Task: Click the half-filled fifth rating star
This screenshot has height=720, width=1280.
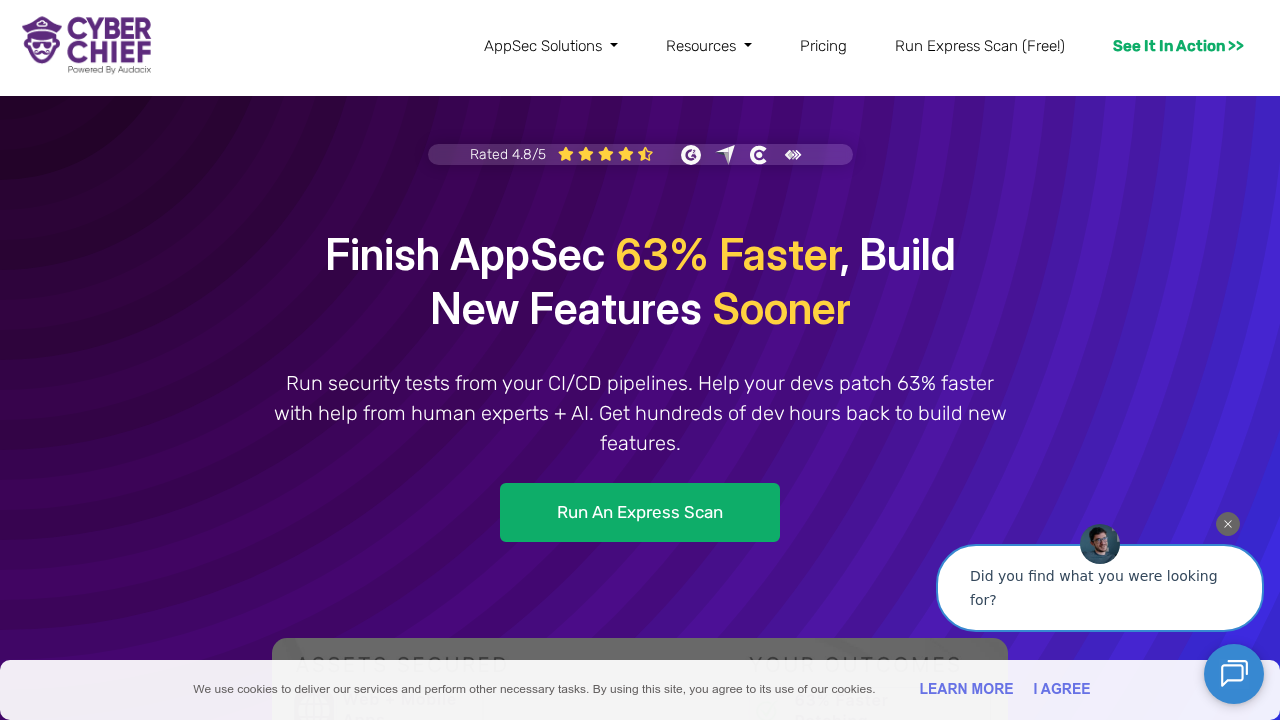Action: point(646,154)
